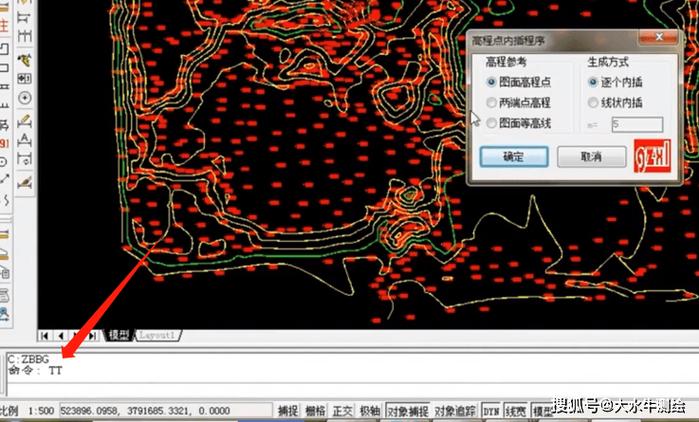Select 逐个内插 generation mode

[593, 82]
